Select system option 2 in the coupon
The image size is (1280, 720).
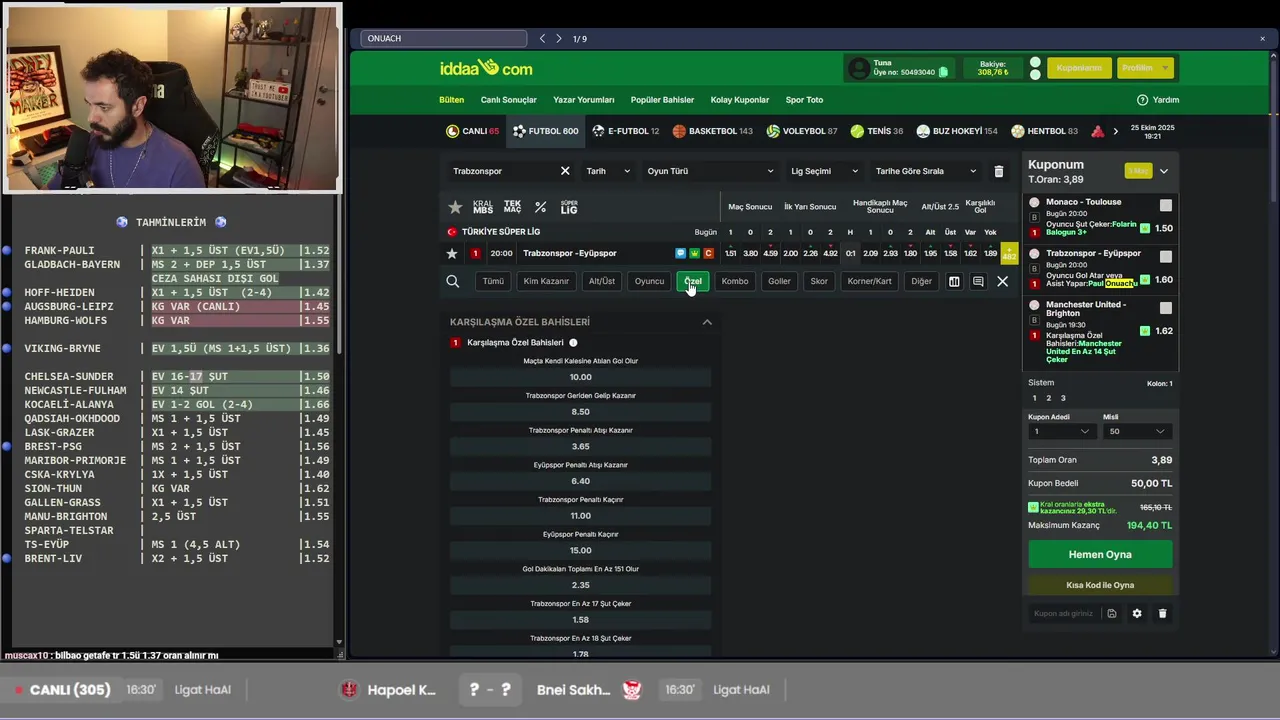tap(1048, 398)
